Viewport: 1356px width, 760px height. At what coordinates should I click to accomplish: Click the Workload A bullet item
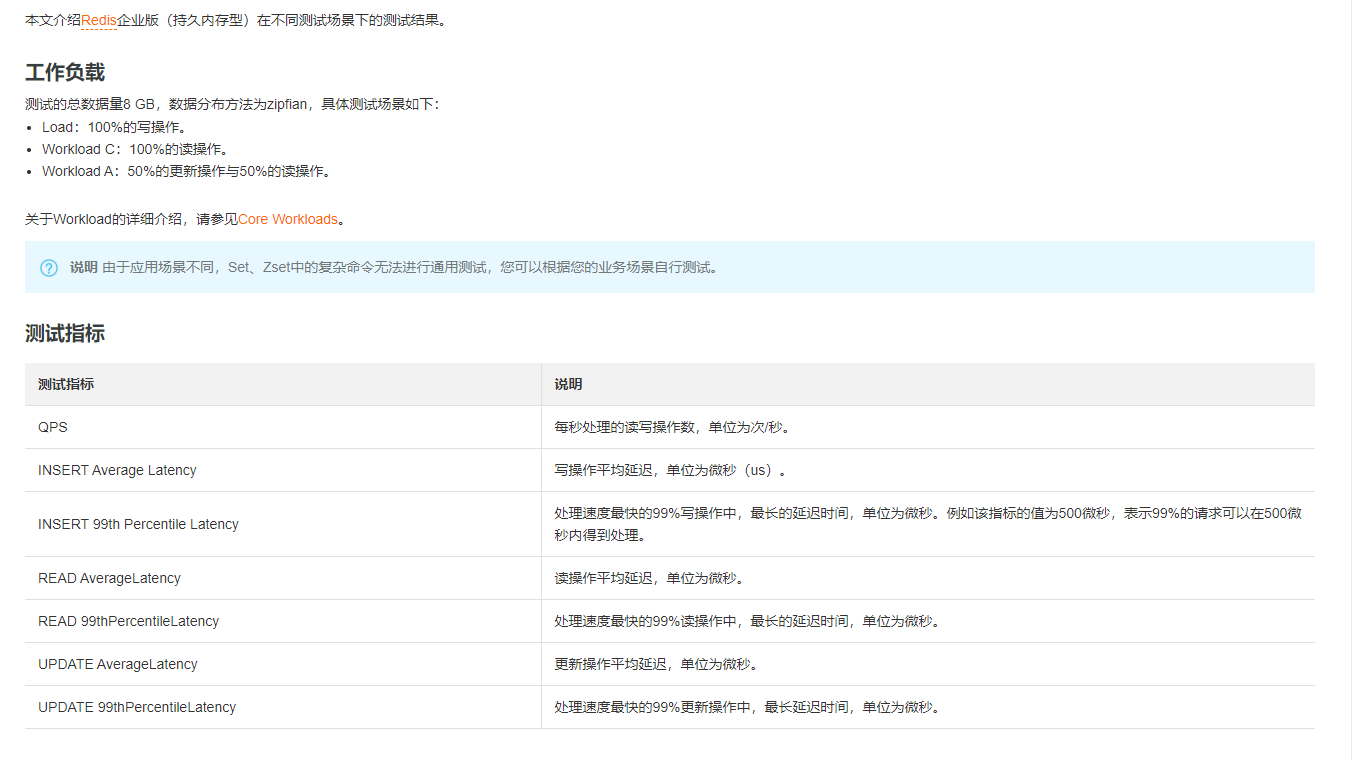186,171
